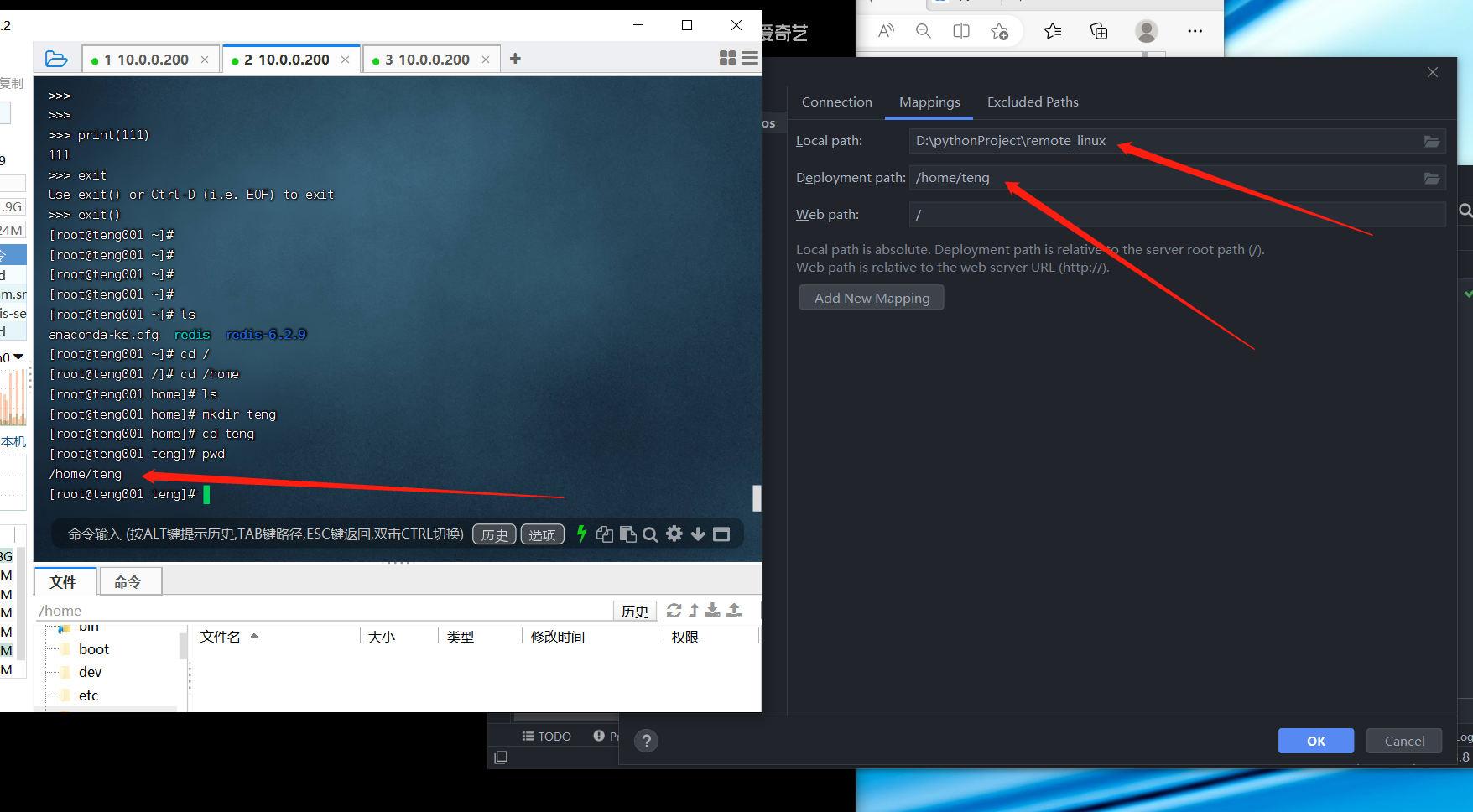Click the 选项 options button
Viewport: 1473px width, 812px height.
click(542, 534)
